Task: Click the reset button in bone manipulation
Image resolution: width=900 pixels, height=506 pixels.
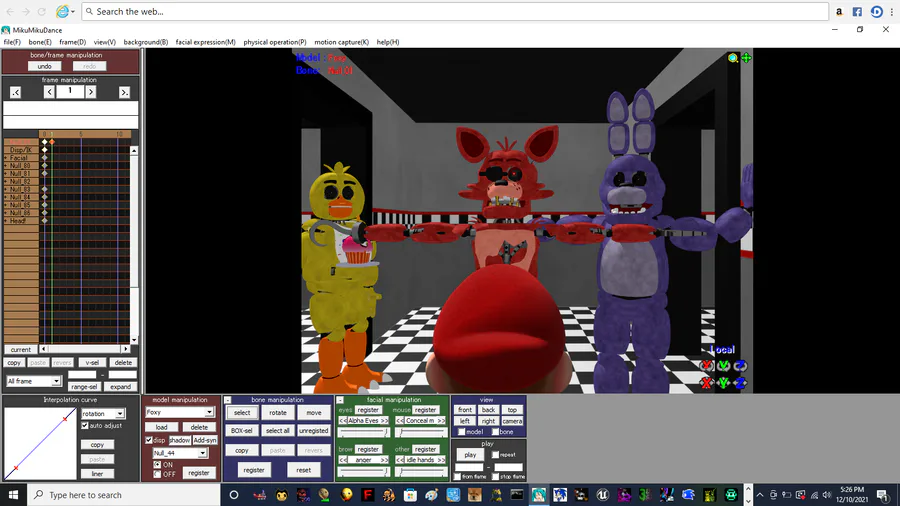Action: click(x=304, y=470)
